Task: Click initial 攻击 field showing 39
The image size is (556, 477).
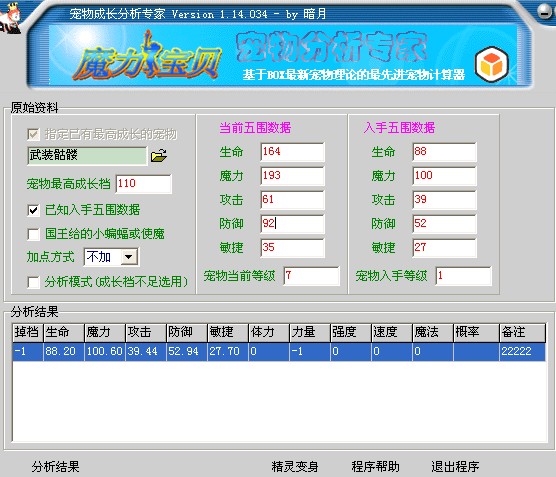Action: 444,200
